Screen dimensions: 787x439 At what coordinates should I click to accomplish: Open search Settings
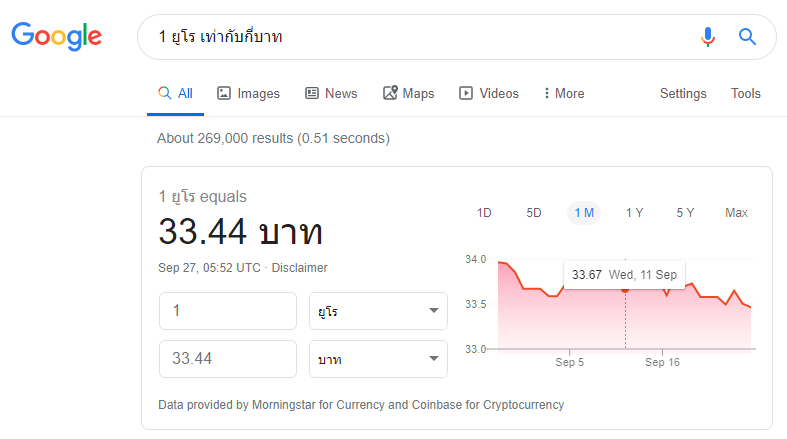tap(683, 93)
